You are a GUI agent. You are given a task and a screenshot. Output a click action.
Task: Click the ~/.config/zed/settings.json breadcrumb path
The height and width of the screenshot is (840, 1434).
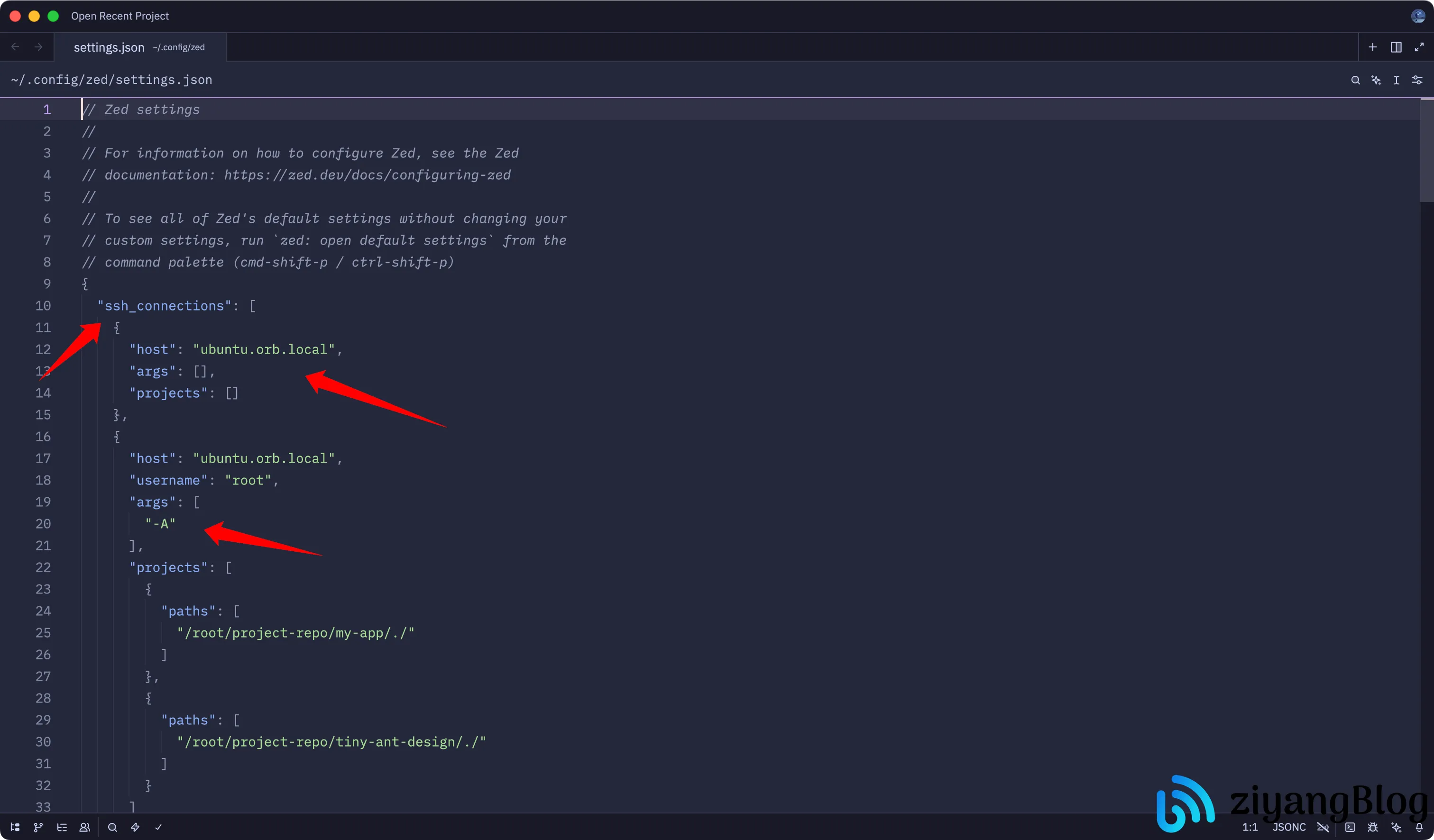click(111, 80)
